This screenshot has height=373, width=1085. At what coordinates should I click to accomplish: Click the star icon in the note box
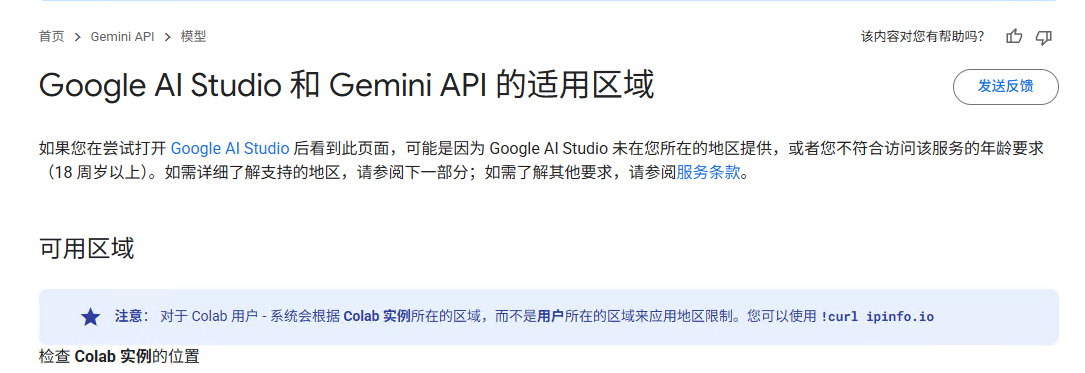click(x=91, y=317)
